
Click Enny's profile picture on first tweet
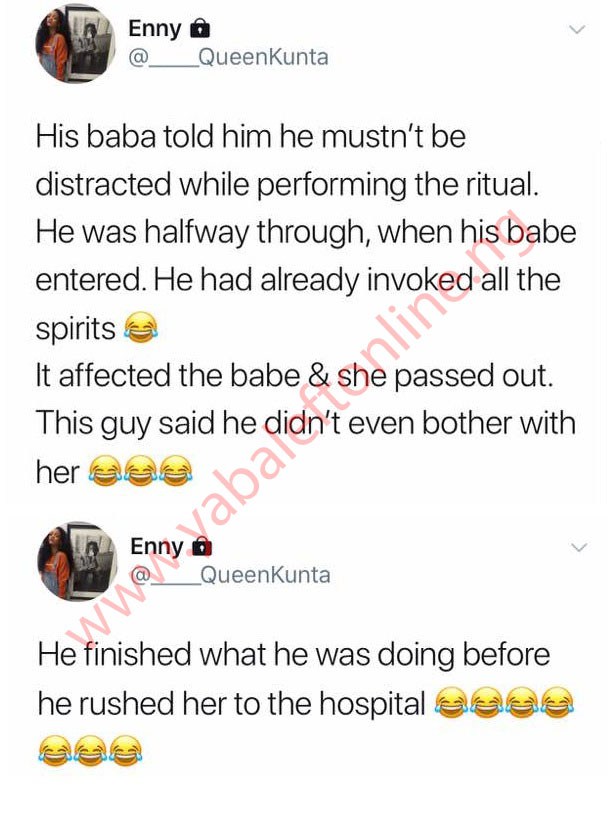(x=74, y=43)
